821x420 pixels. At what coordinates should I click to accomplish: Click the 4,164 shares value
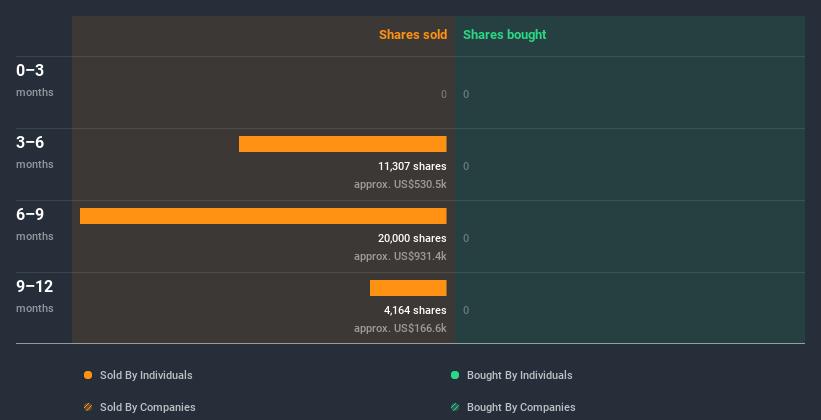[x=415, y=310]
